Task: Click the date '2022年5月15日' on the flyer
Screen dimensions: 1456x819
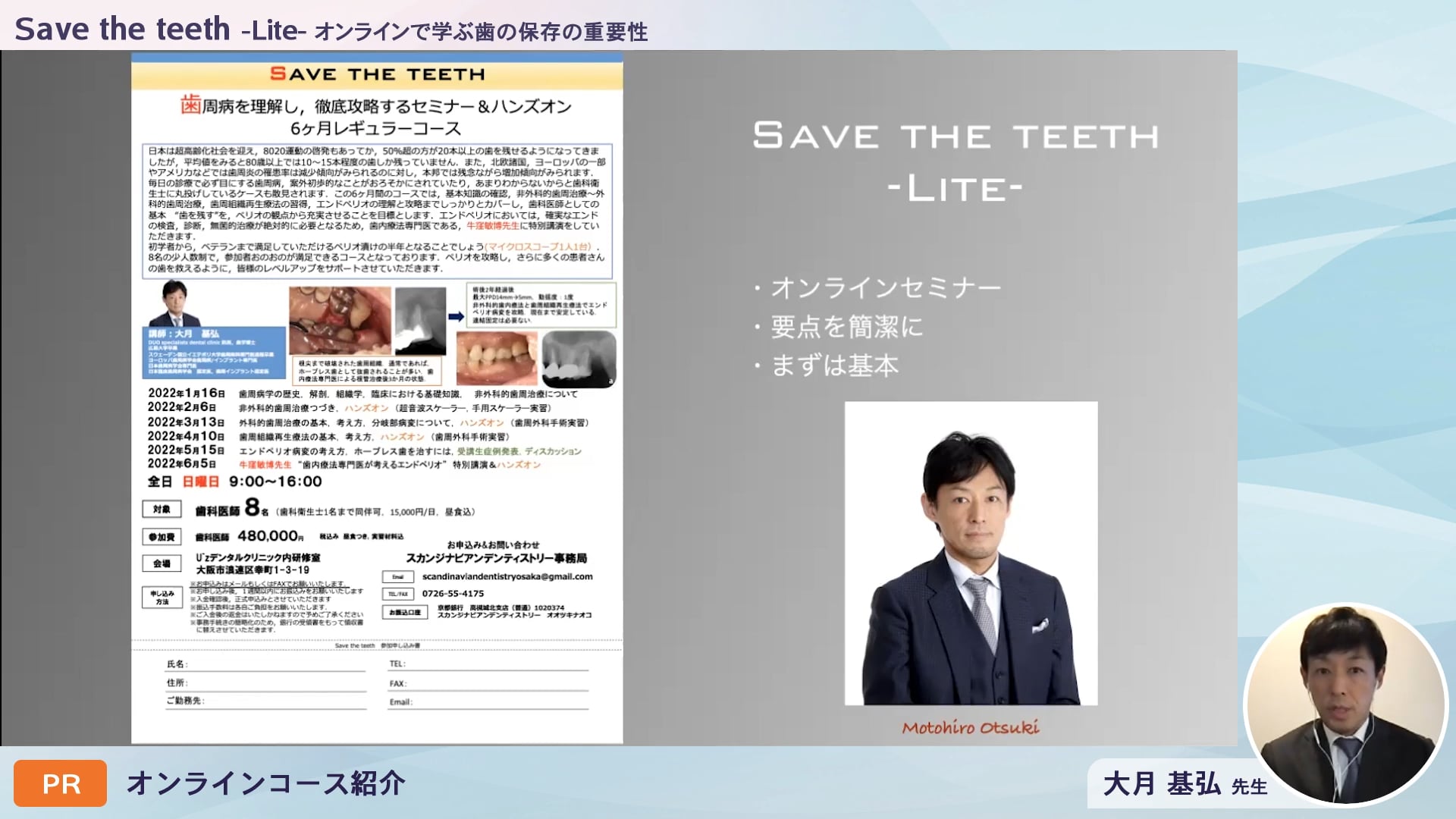Action: click(187, 450)
